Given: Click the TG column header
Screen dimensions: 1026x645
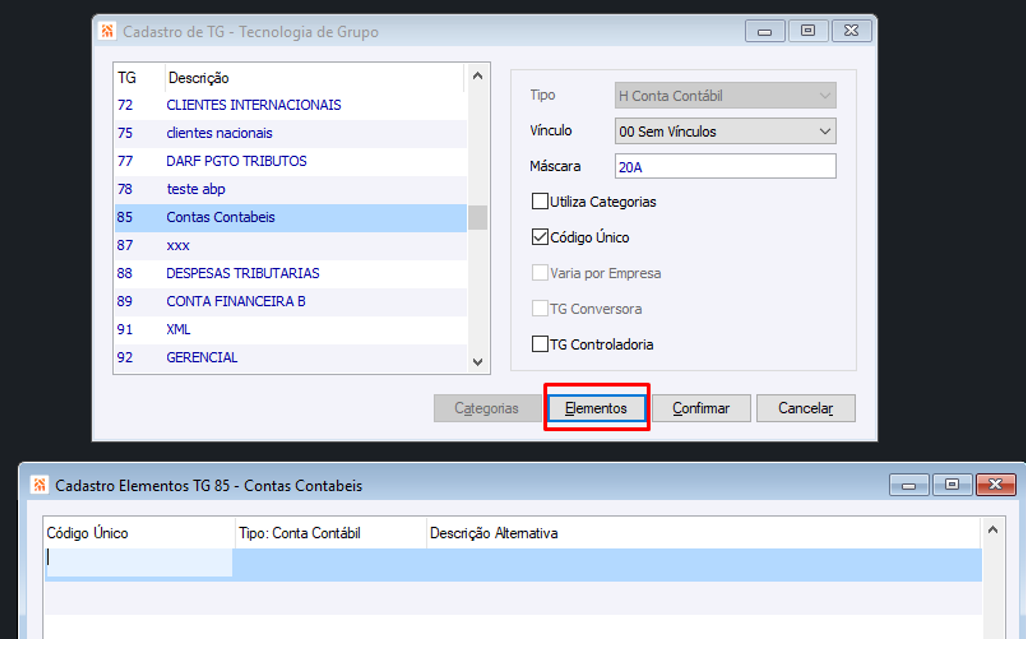Looking at the screenshot, I should [x=139, y=78].
